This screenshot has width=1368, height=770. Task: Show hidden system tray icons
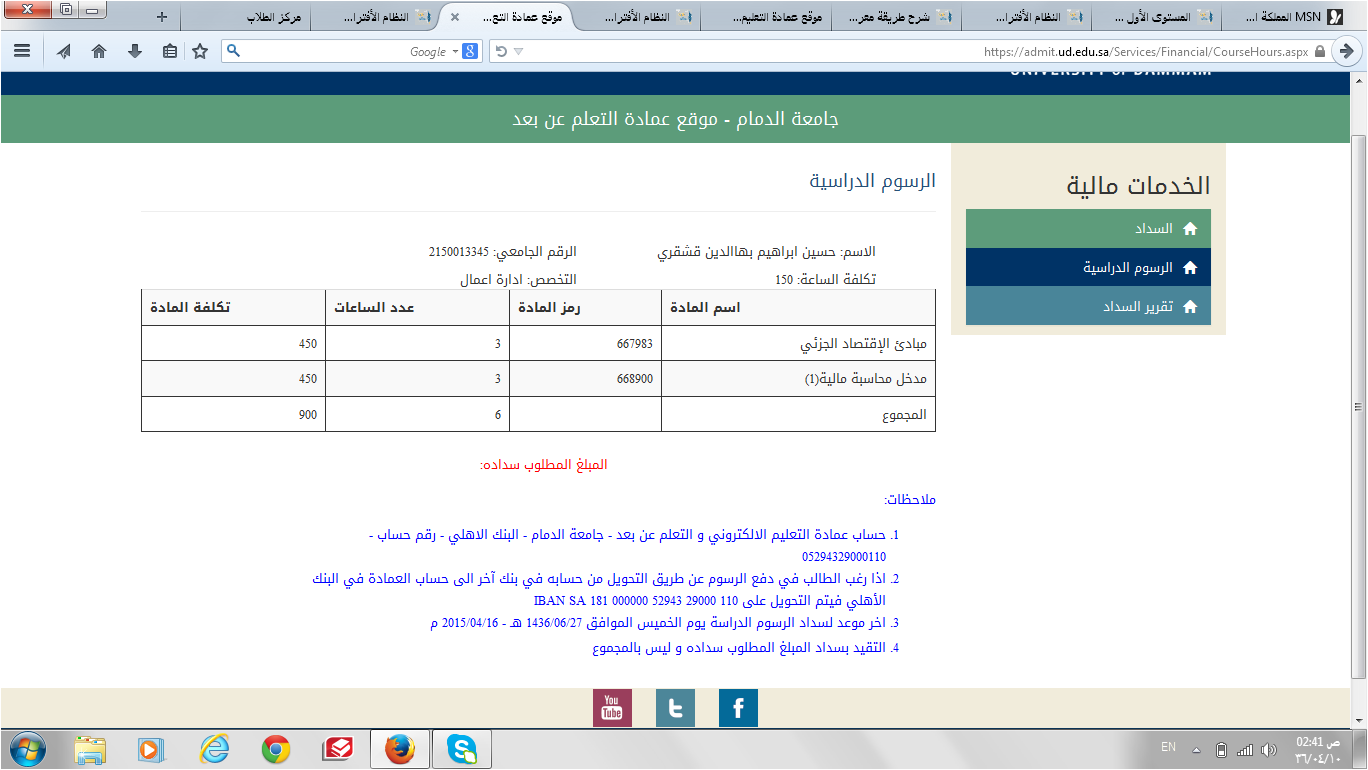(1196, 750)
